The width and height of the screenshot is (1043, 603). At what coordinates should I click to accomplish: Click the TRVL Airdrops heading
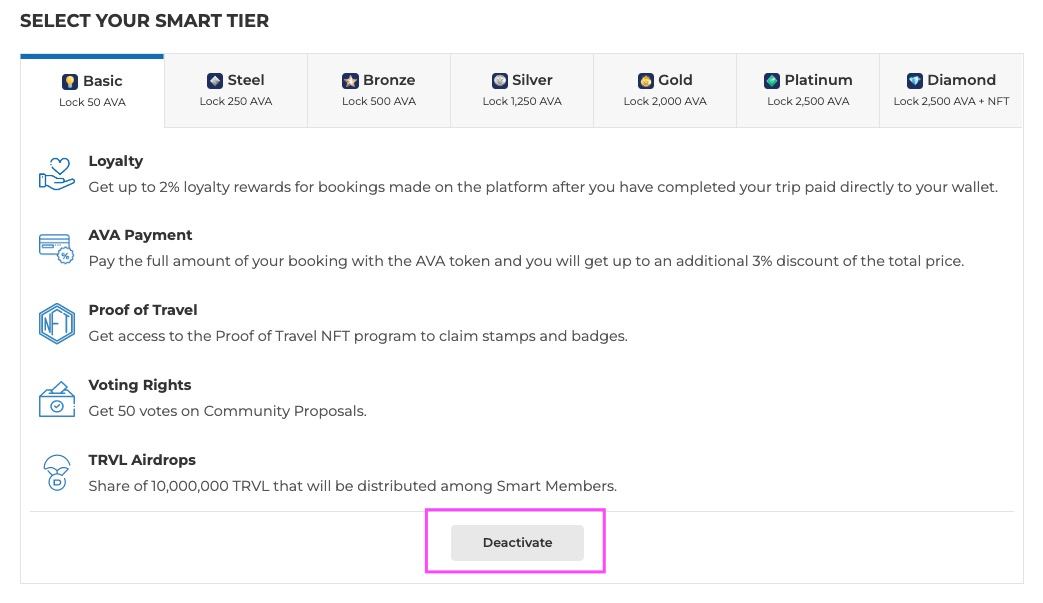click(x=142, y=460)
